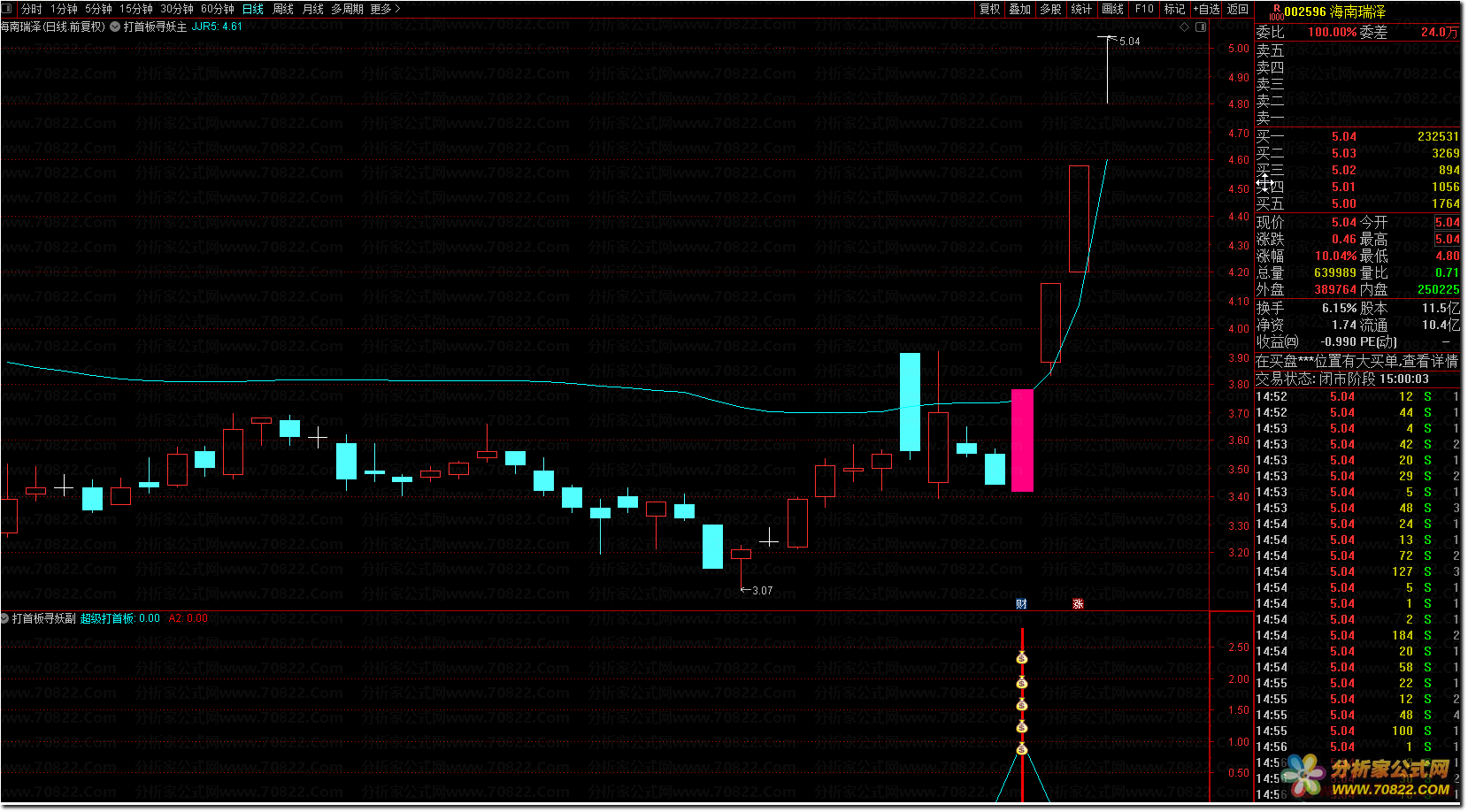Click the 外盘 389764 value
The image size is (1468, 812).
coord(1335,289)
